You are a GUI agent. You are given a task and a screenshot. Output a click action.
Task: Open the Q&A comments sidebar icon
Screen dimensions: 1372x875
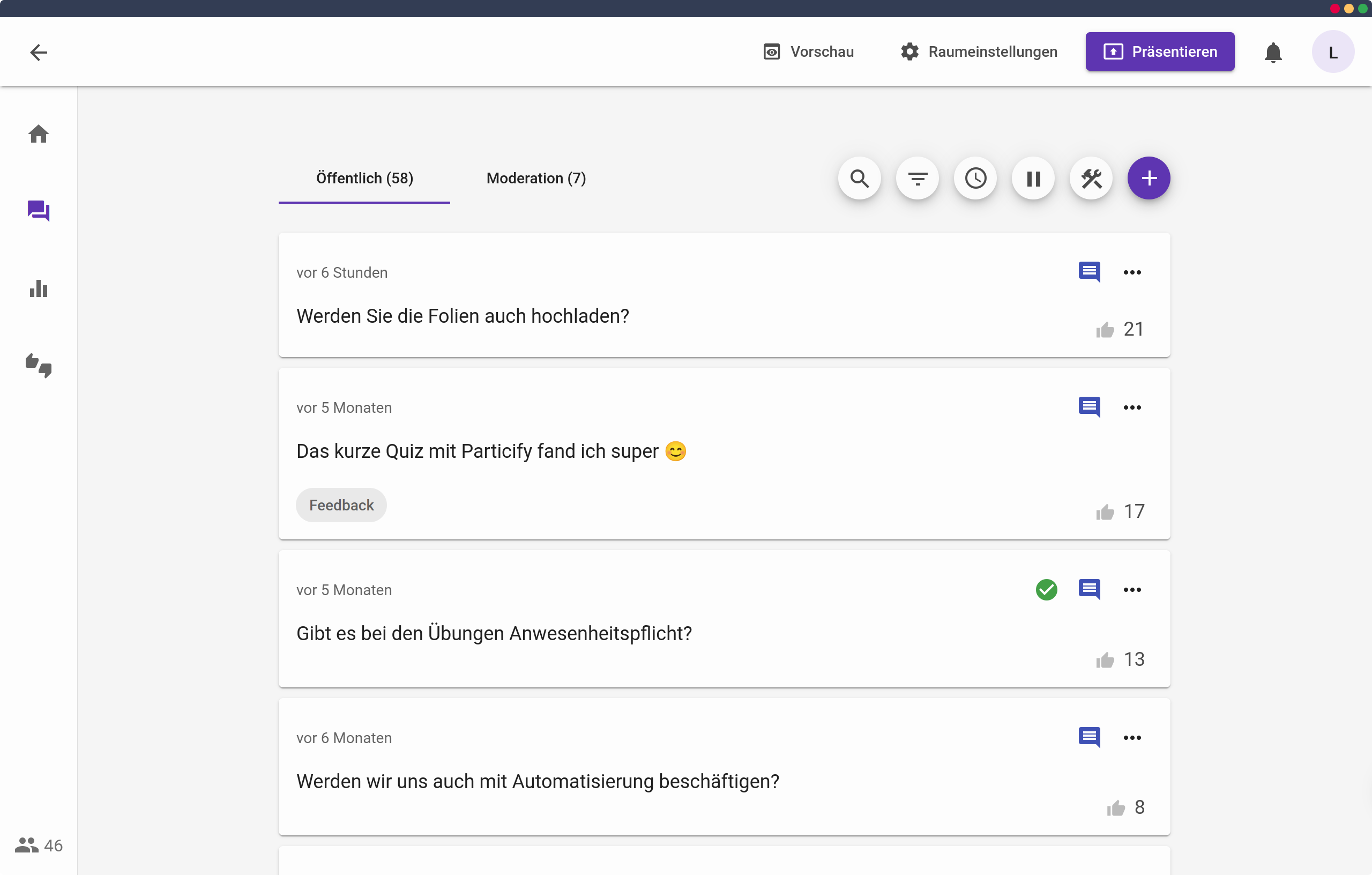(38, 211)
